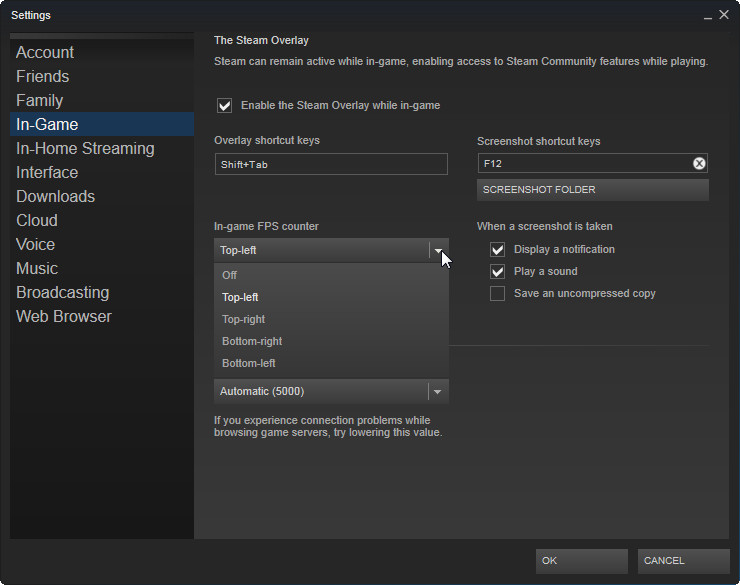Choose Top-right in the FPS counter list
This screenshot has width=740, height=585.
pyautogui.click(x=331, y=319)
